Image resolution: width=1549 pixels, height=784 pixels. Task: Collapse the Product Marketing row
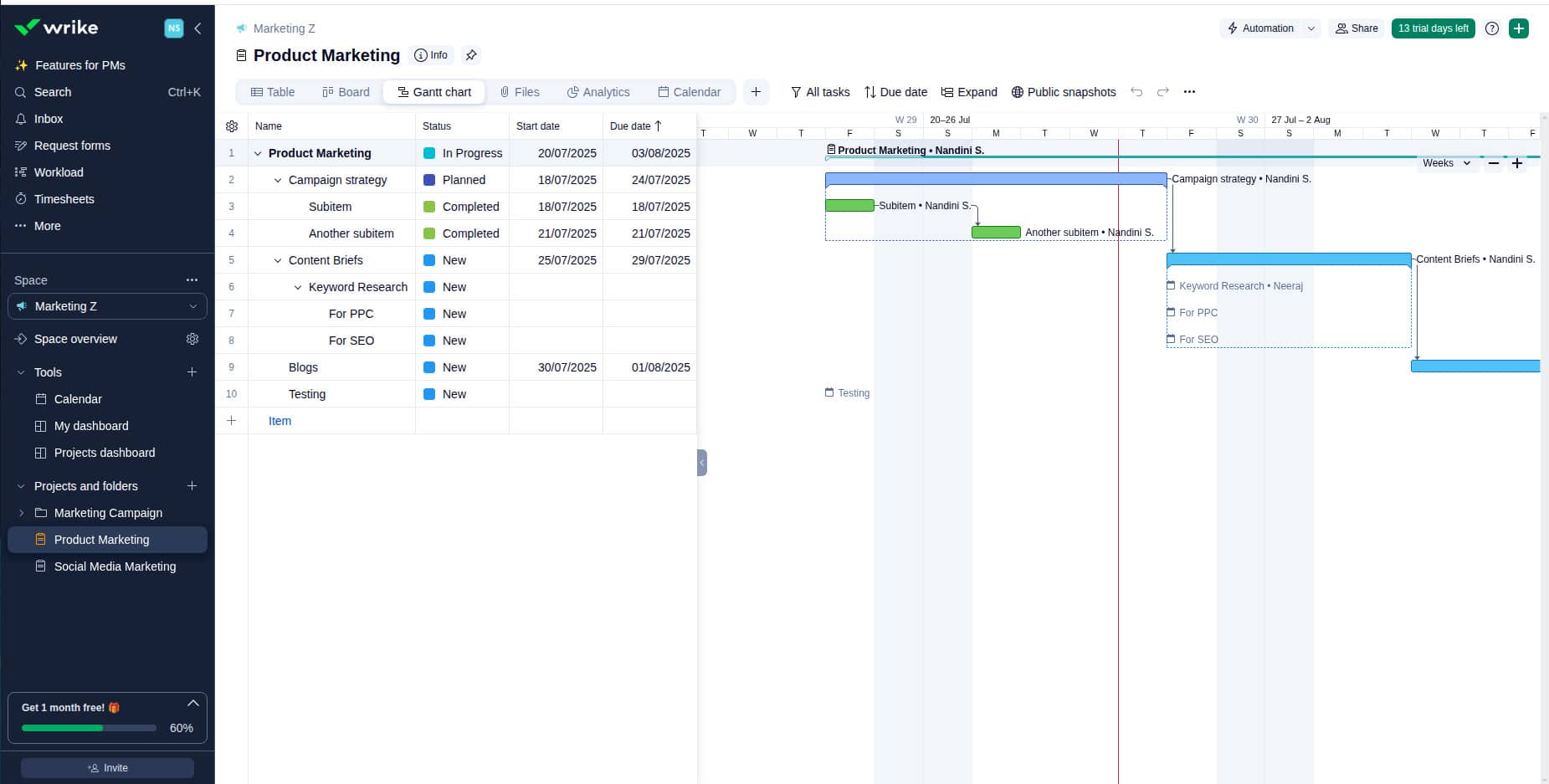(x=258, y=153)
